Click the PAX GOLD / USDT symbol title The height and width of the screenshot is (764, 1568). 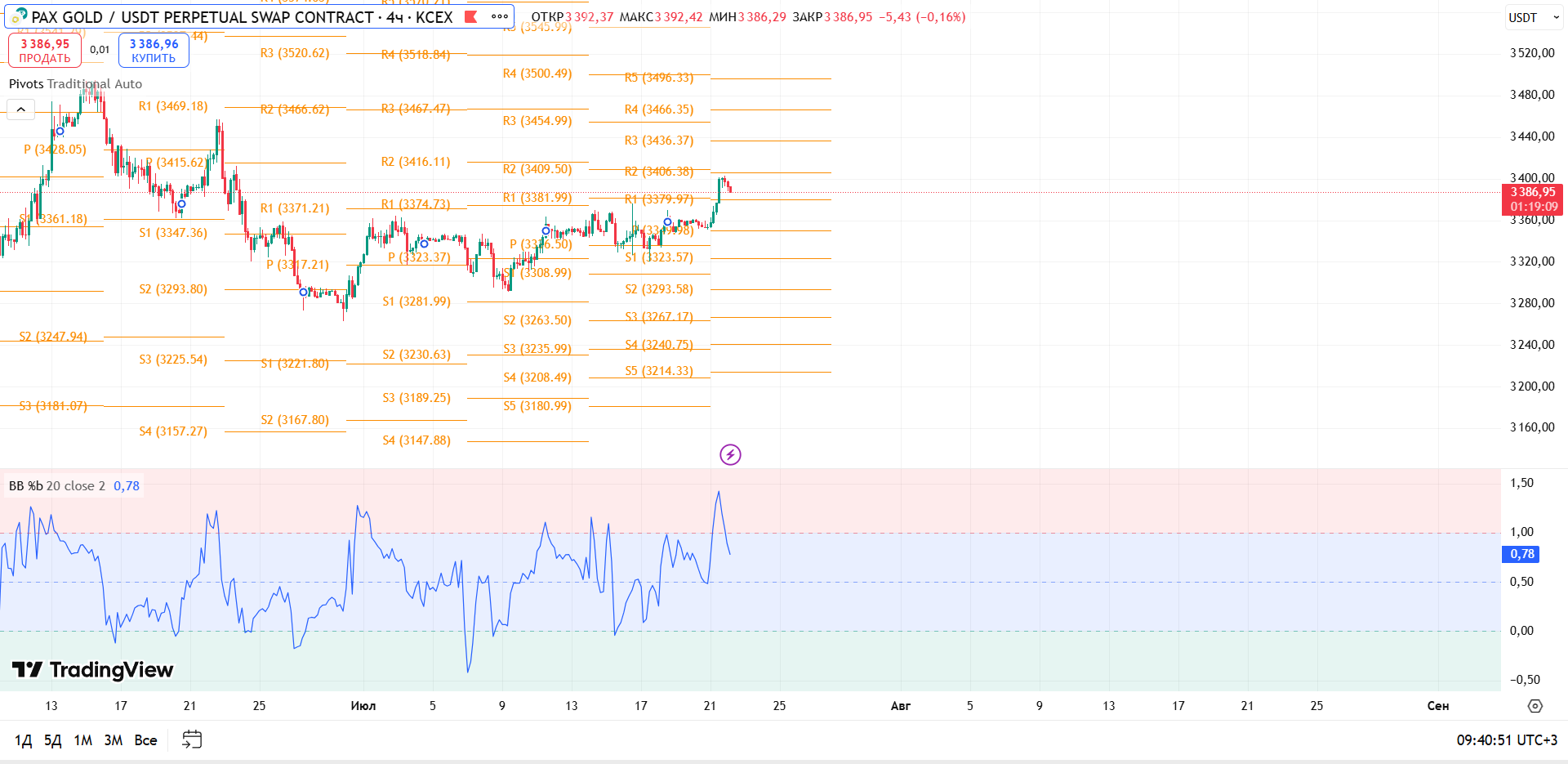coord(242,17)
